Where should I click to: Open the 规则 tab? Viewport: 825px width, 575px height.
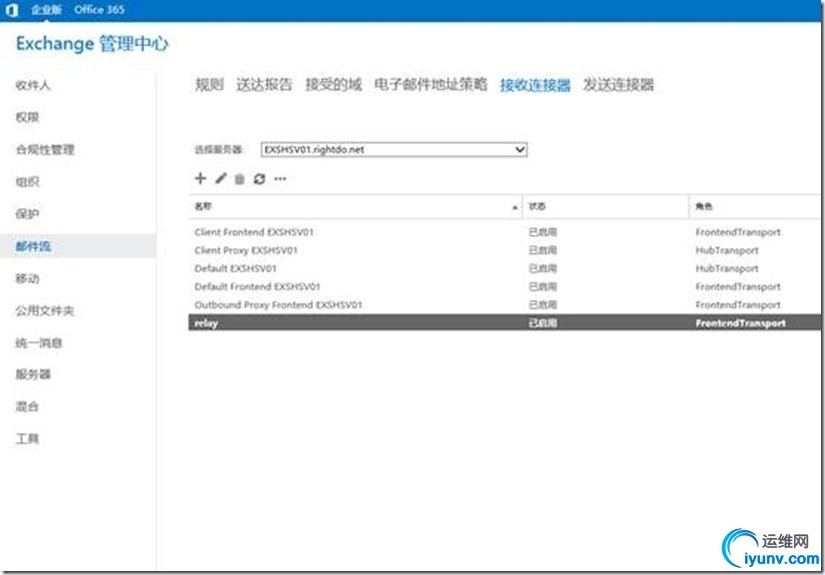(x=209, y=84)
